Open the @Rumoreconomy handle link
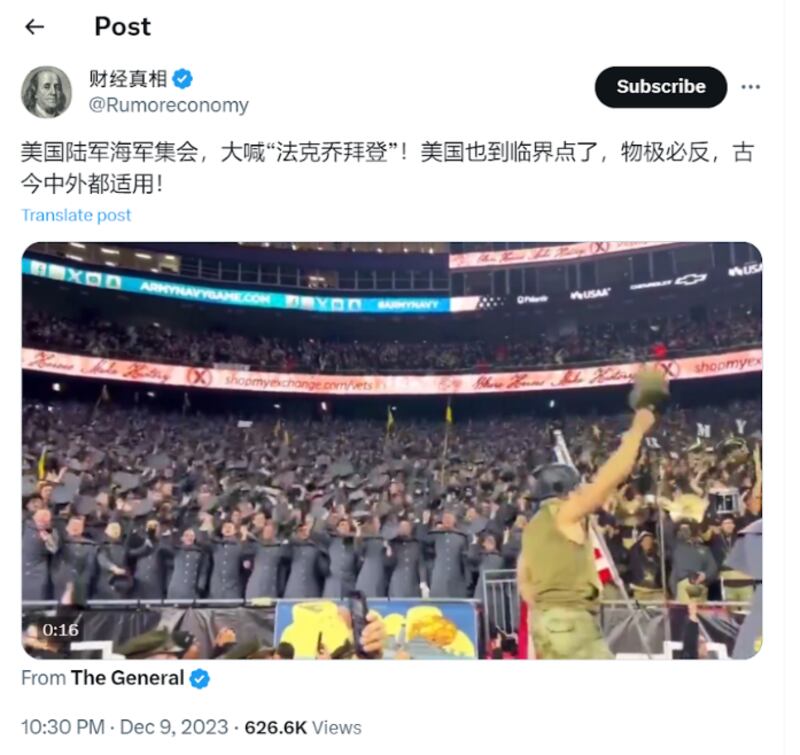 [169, 105]
